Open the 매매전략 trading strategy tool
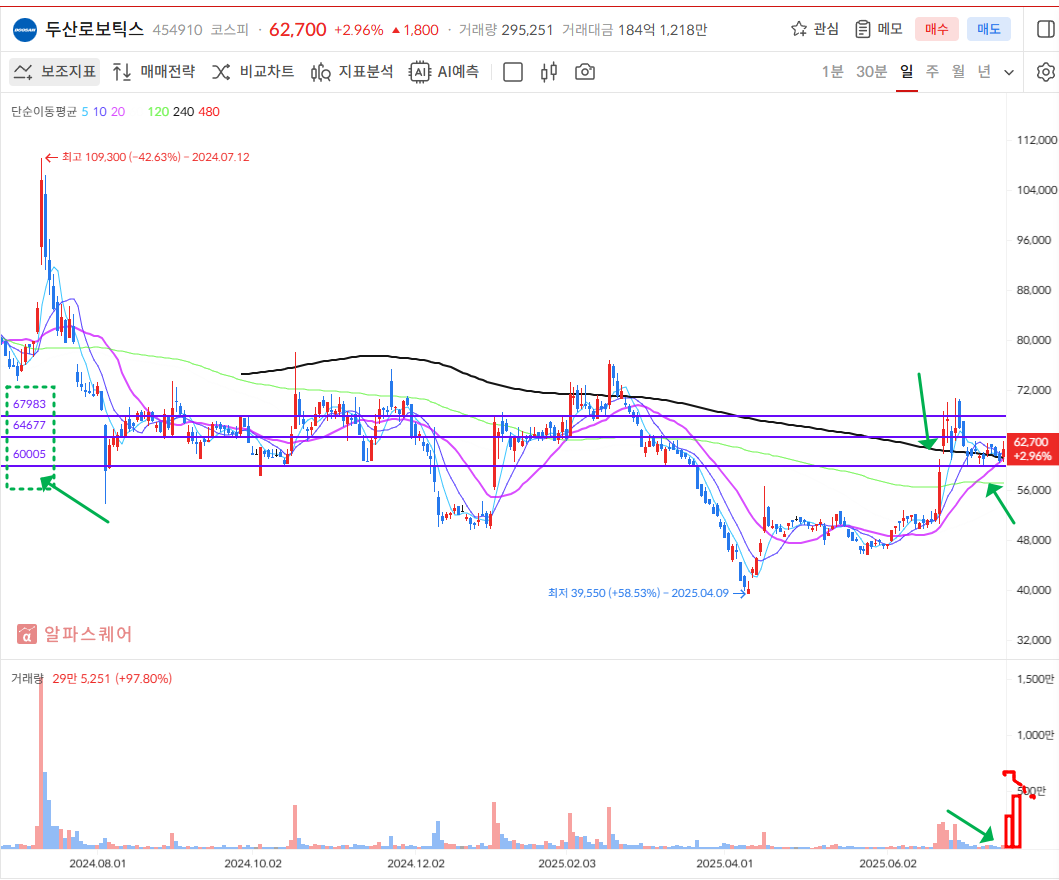 [x=154, y=72]
